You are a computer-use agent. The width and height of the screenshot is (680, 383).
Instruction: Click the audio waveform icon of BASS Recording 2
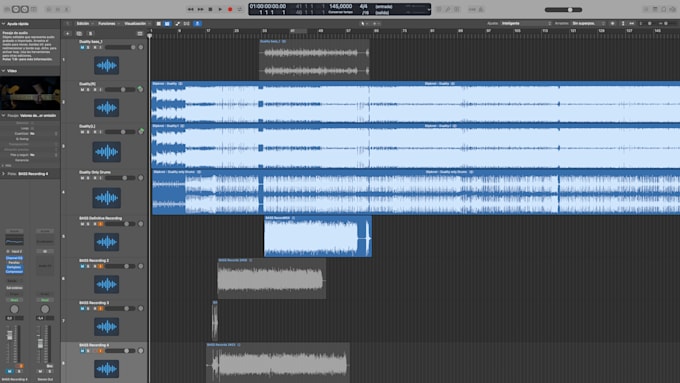(x=107, y=285)
